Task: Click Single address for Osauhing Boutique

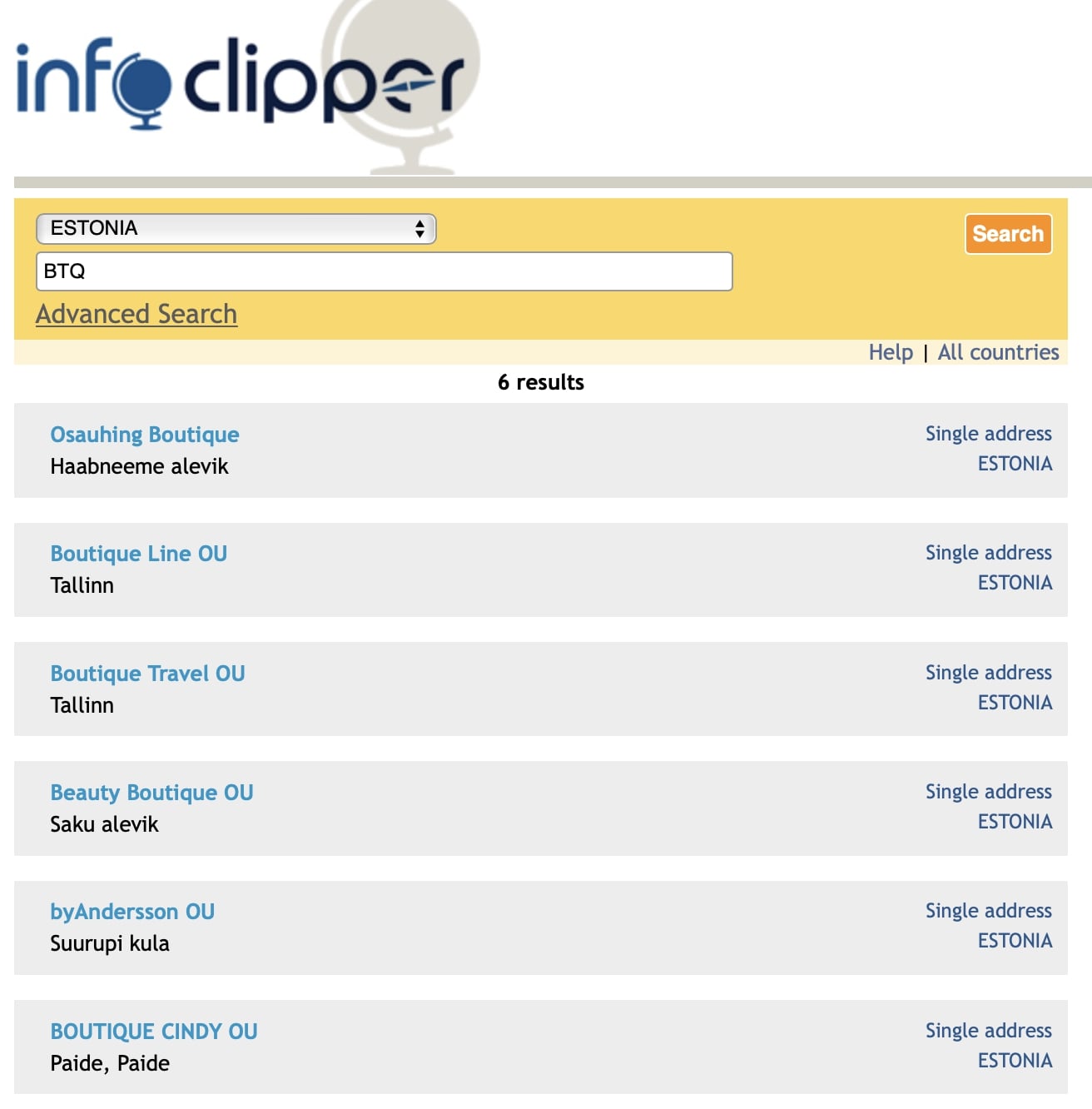Action: (988, 434)
